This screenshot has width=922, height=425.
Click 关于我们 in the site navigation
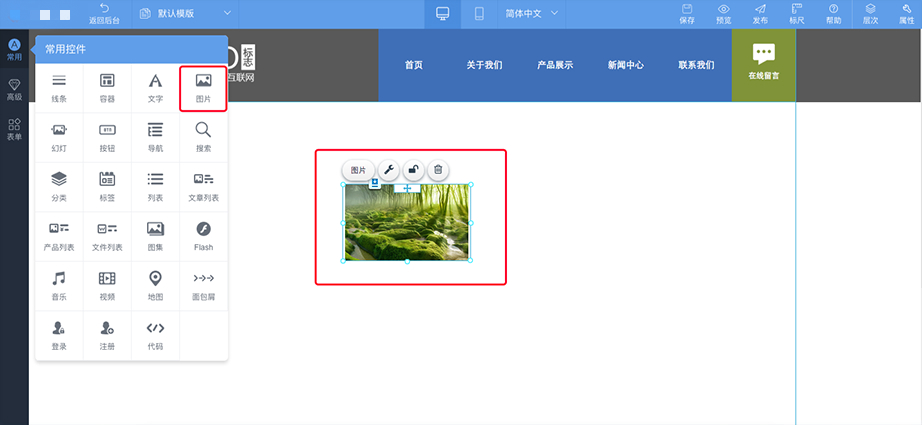click(484, 65)
